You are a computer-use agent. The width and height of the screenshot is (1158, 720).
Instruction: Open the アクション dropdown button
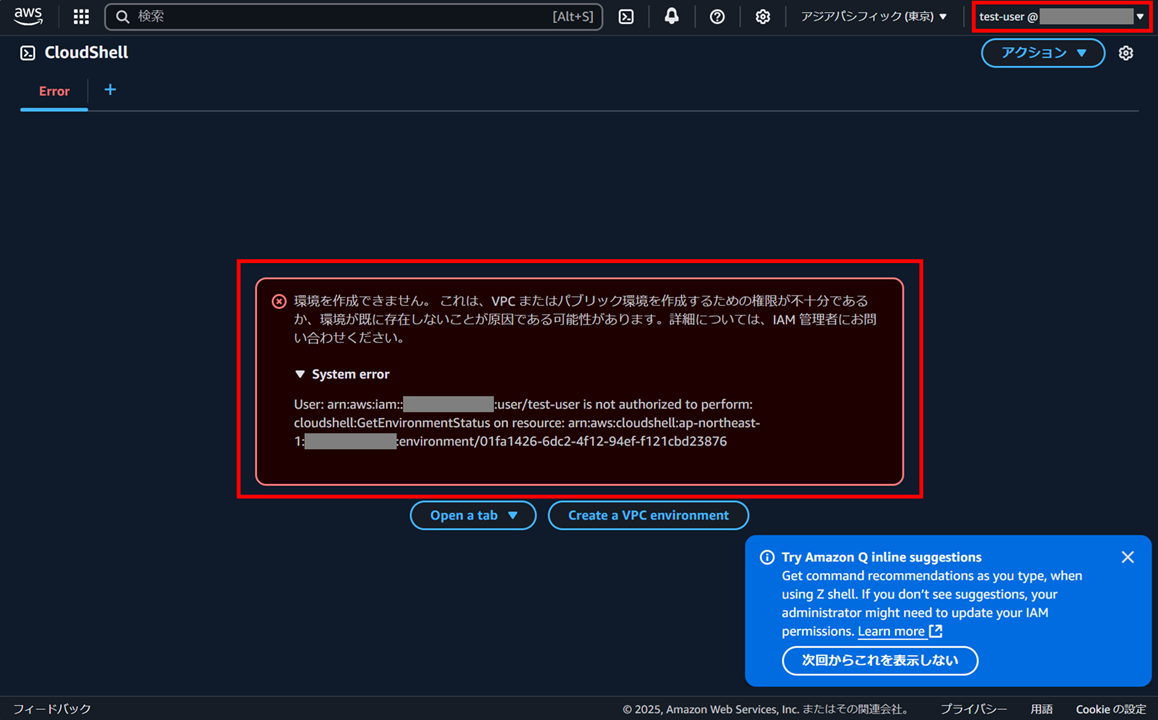[1043, 52]
